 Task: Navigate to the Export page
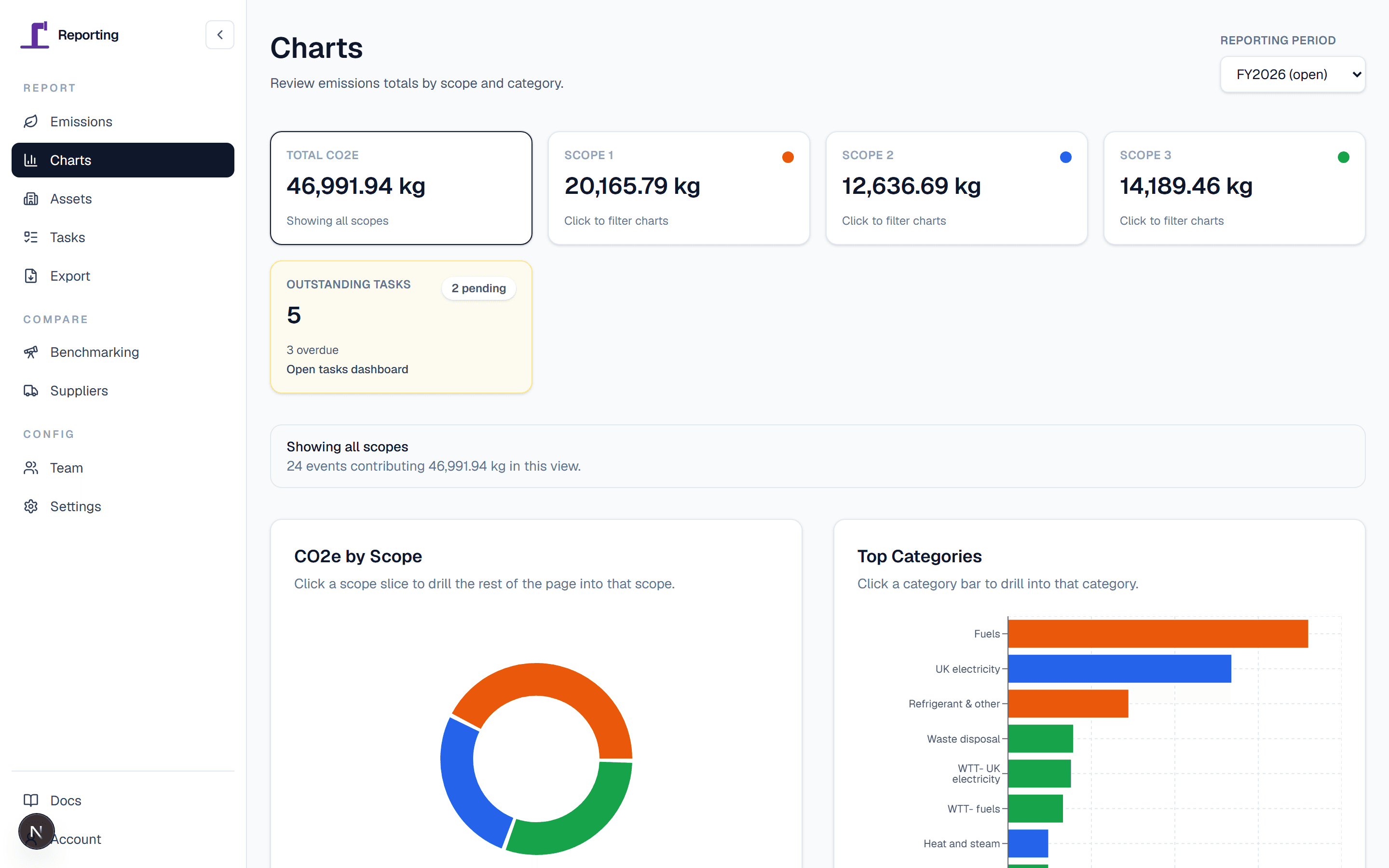[123, 275]
